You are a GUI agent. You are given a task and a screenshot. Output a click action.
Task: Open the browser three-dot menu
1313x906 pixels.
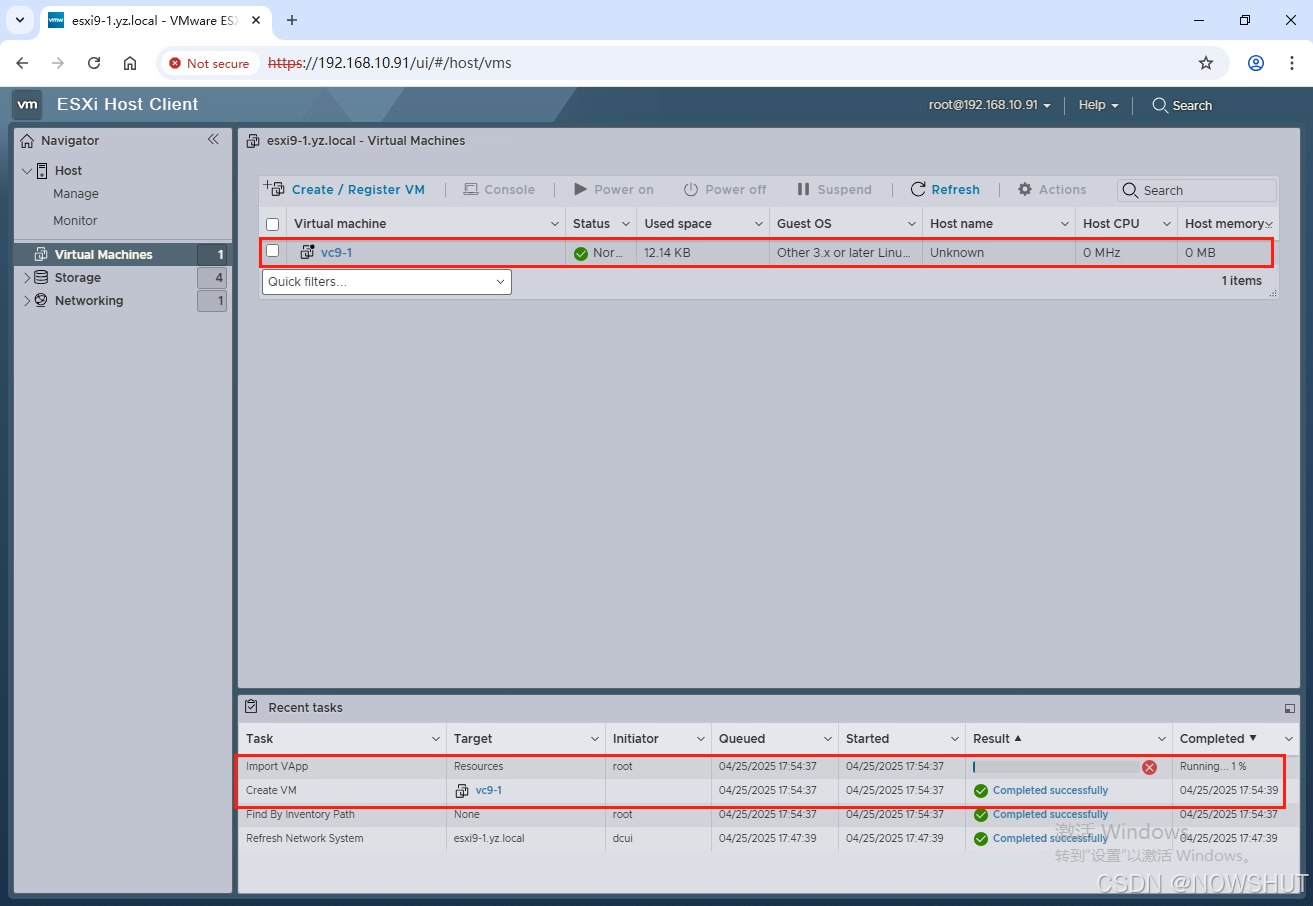click(1291, 63)
